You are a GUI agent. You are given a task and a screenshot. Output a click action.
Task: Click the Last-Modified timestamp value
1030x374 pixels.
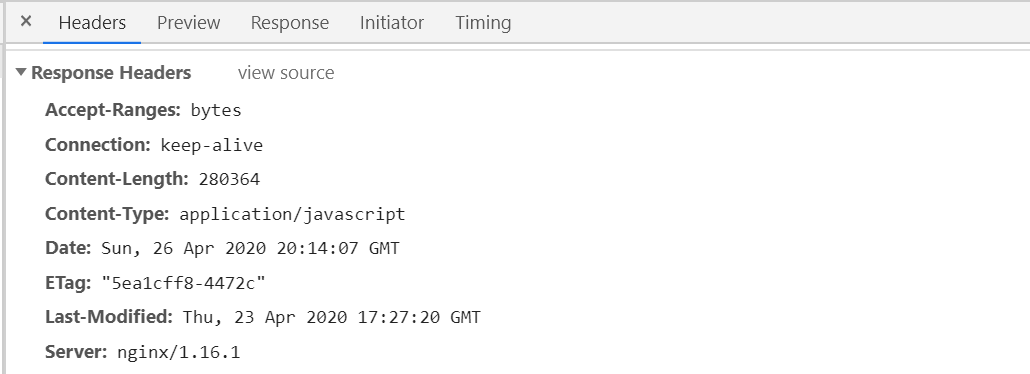click(x=332, y=317)
